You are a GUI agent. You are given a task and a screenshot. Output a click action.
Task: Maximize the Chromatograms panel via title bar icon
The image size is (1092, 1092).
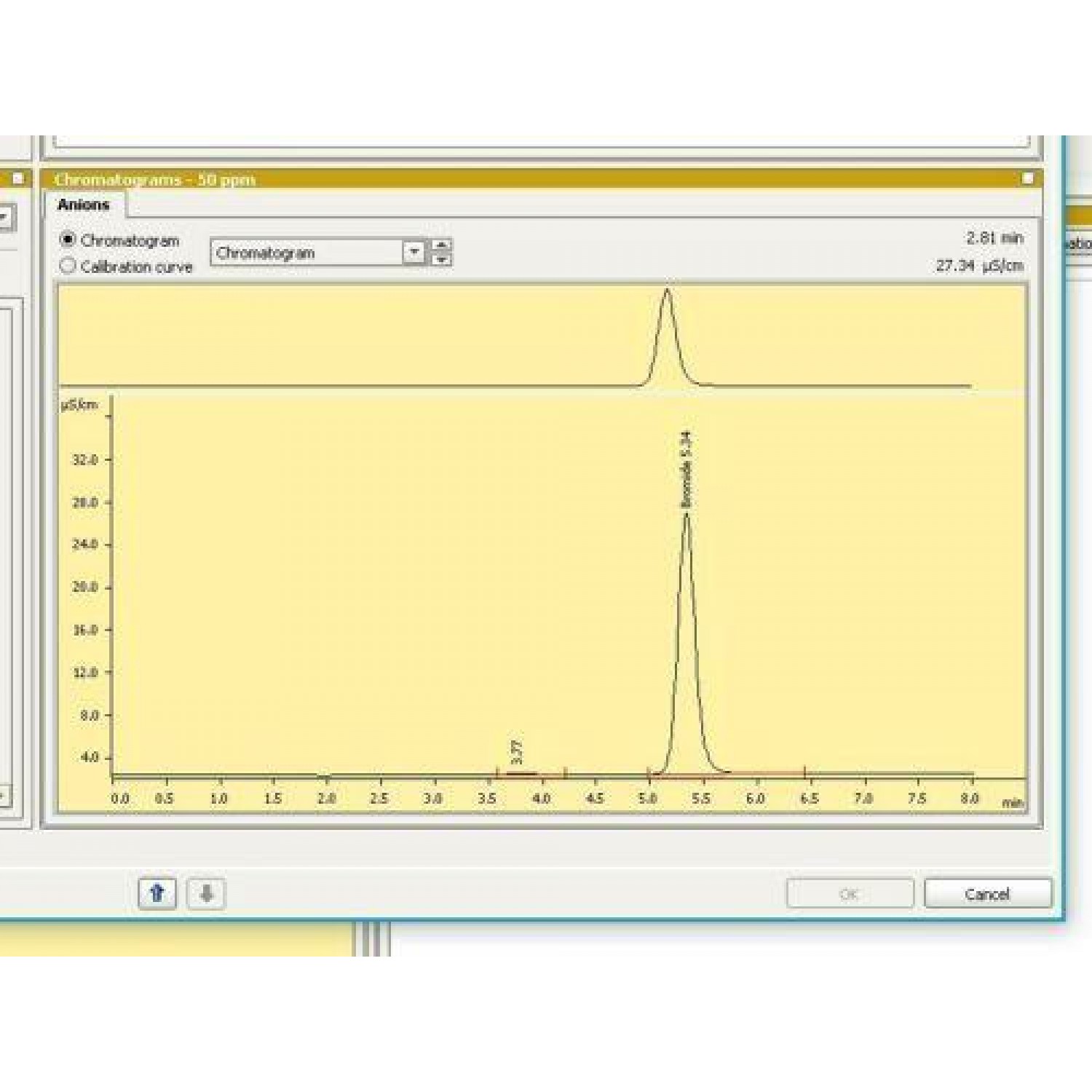[x=1027, y=178]
